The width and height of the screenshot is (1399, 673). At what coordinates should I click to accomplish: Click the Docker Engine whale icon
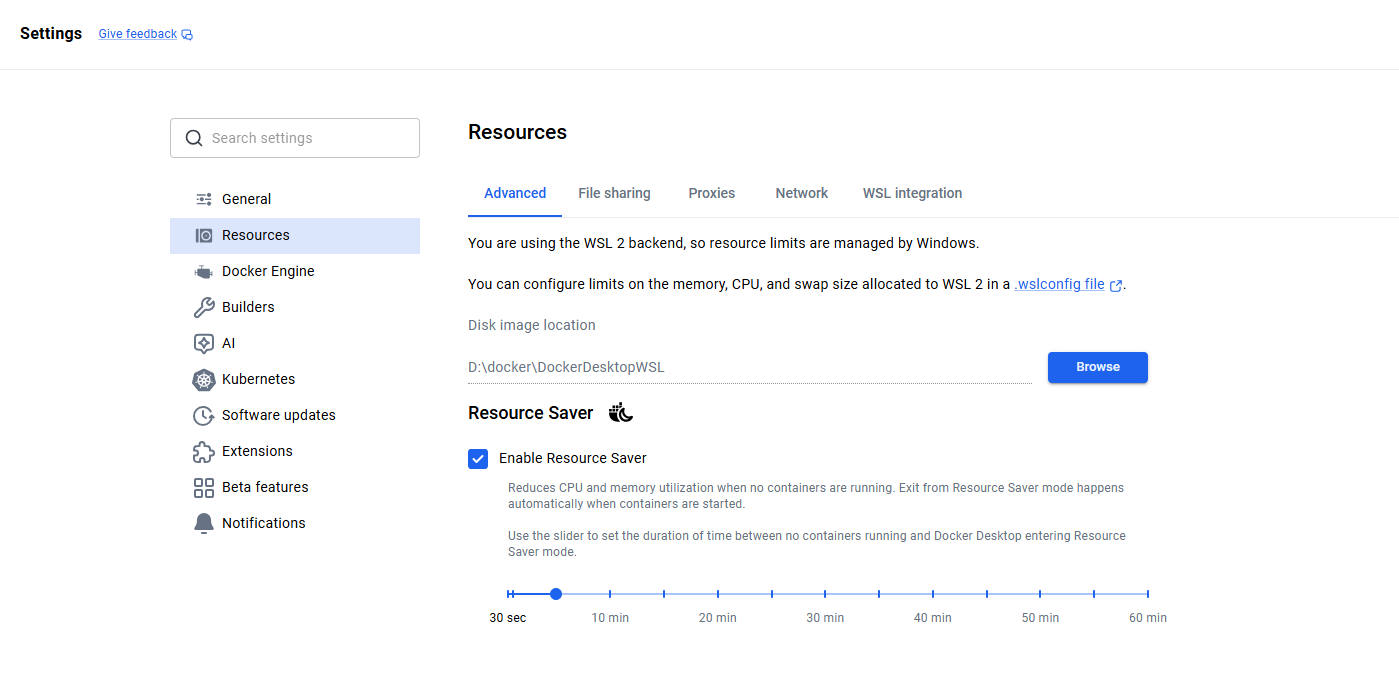coord(204,271)
